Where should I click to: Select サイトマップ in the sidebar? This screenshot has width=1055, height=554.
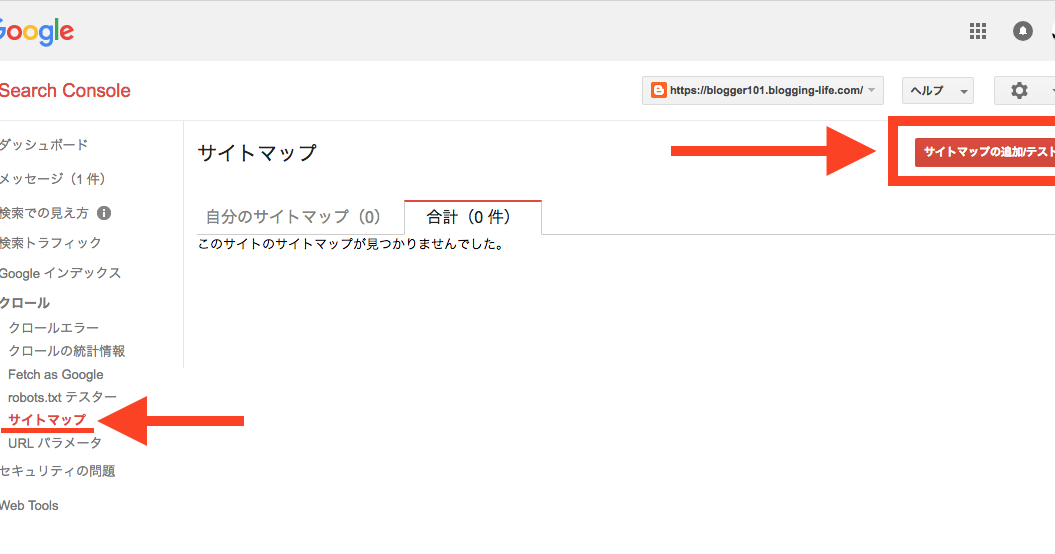tap(47, 420)
